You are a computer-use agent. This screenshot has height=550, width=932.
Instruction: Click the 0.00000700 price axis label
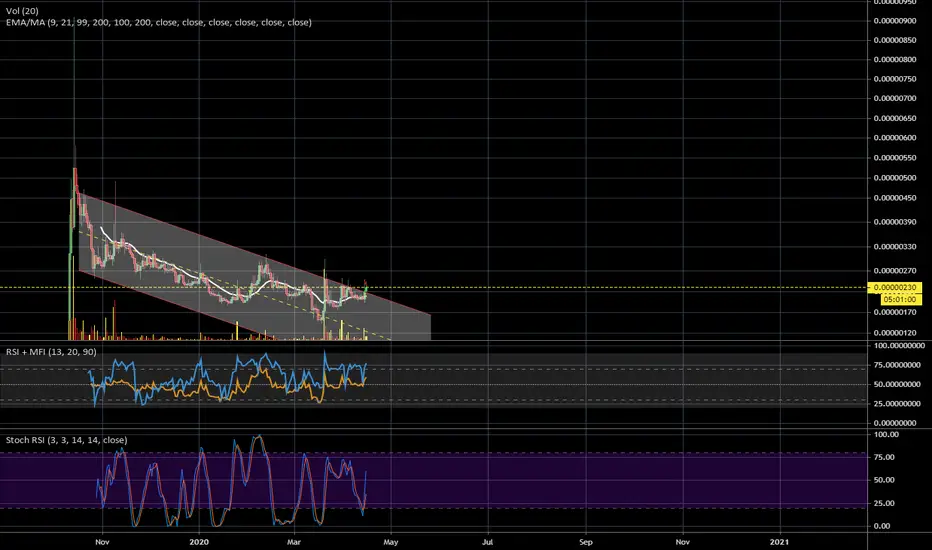pos(895,99)
